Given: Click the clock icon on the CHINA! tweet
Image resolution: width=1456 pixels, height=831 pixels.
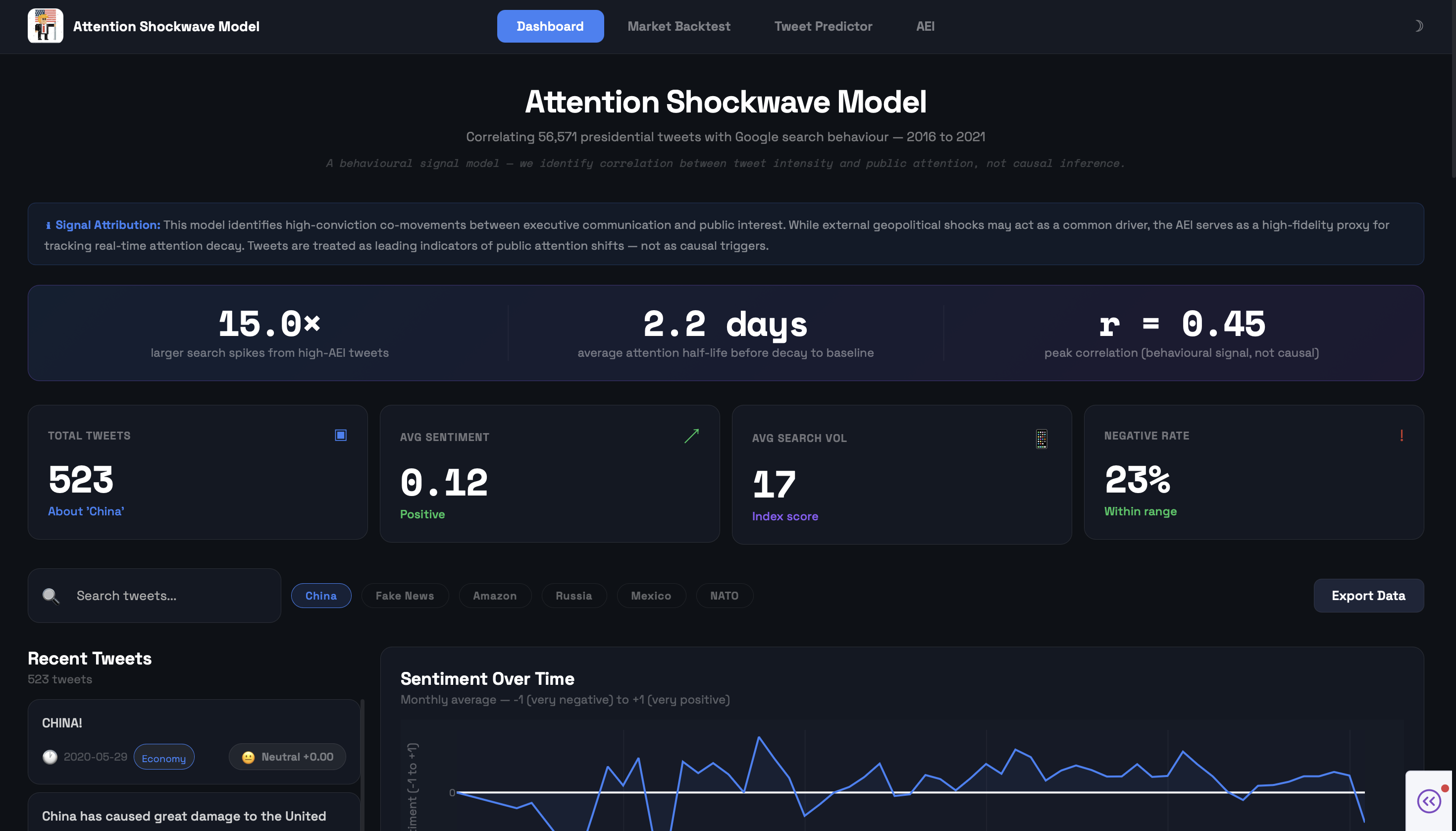Looking at the screenshot, I should point(50,757).
